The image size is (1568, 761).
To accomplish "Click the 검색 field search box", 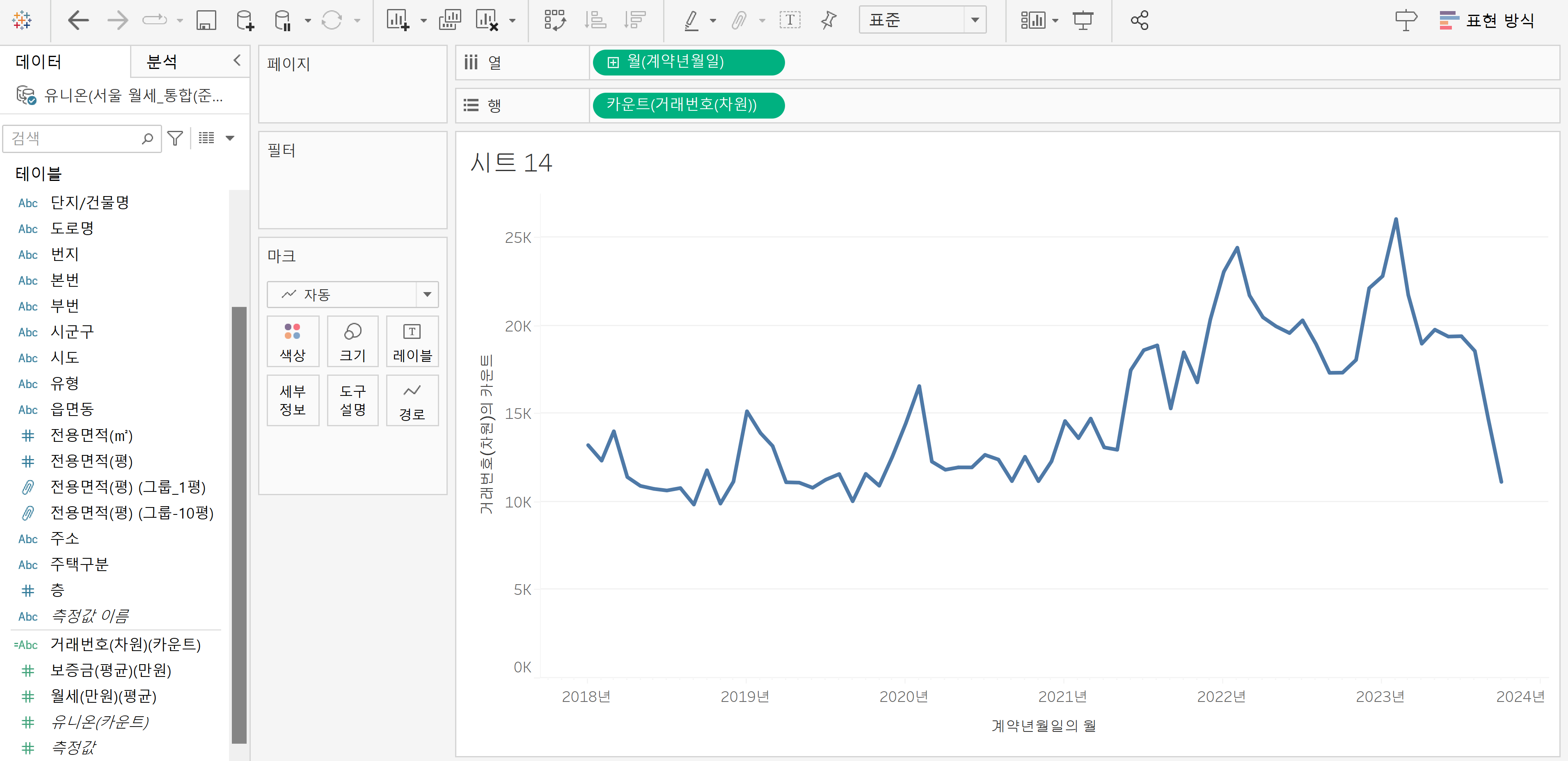I will (x=73, y=139).
